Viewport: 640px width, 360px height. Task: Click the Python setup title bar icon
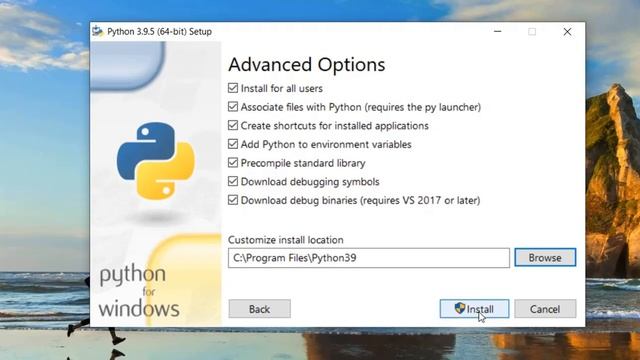click(x=97, y=31)
